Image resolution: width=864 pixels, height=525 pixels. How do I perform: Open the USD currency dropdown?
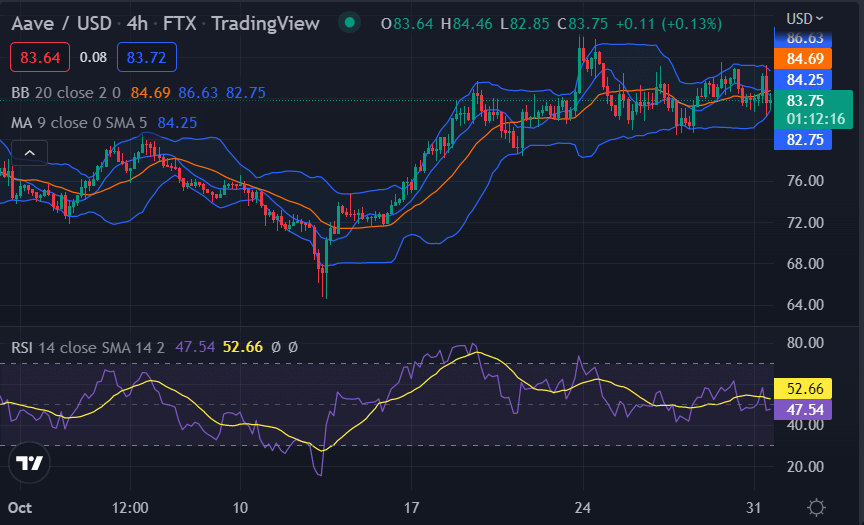coord(805,19)
